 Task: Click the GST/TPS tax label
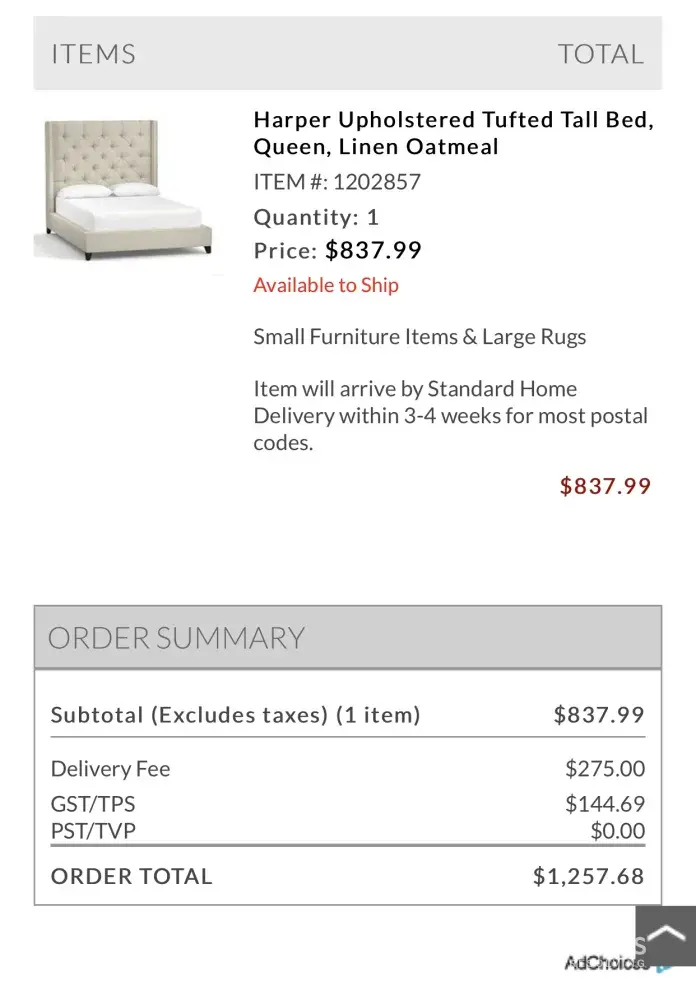[x=93, y=804]
